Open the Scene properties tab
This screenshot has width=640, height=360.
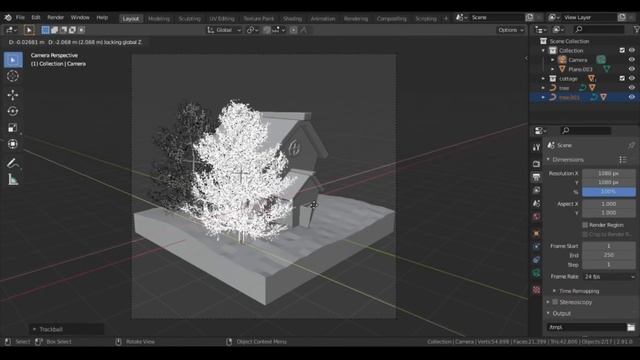(536, 203)
